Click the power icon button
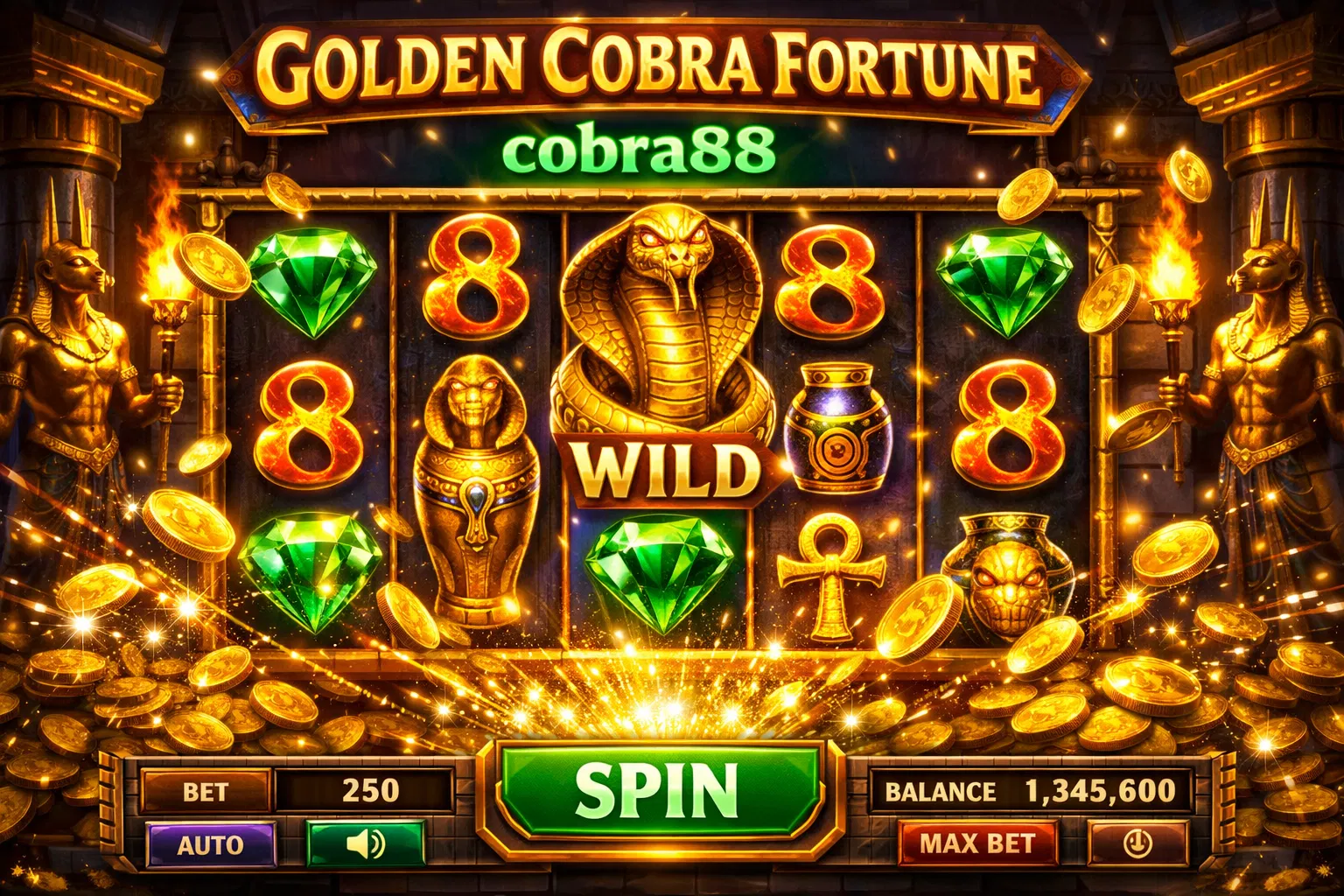This screenshot has height=896, width=1344. click(x=1137, y=843)
